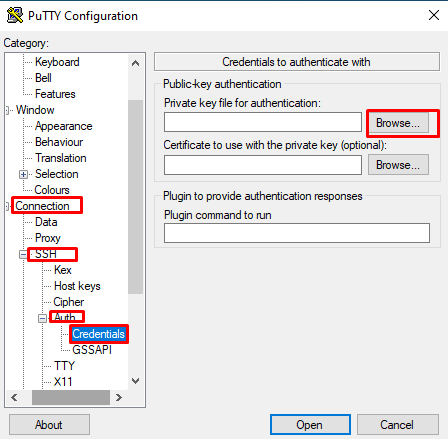The image size is (448, 439).
Task: Select Host keys category
Action: click(77, 286)
